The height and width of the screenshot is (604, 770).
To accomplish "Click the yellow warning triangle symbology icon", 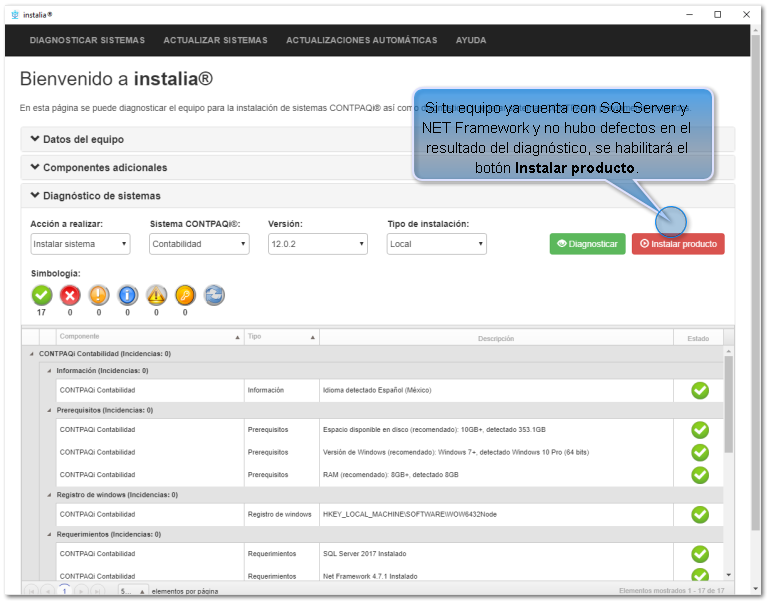I will (157, 295).
